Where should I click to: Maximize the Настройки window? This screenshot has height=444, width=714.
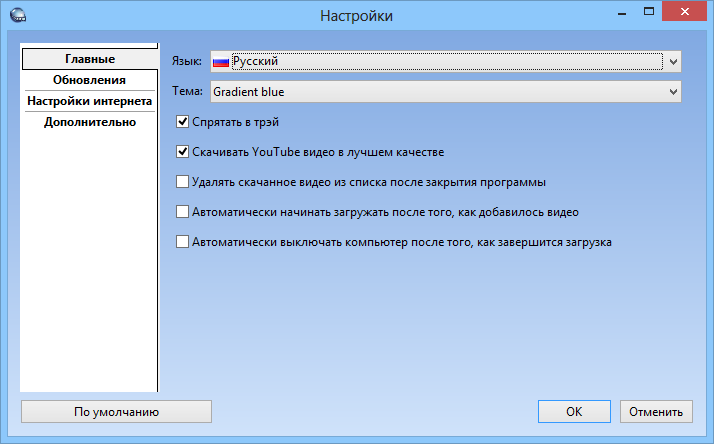(649, 12)
